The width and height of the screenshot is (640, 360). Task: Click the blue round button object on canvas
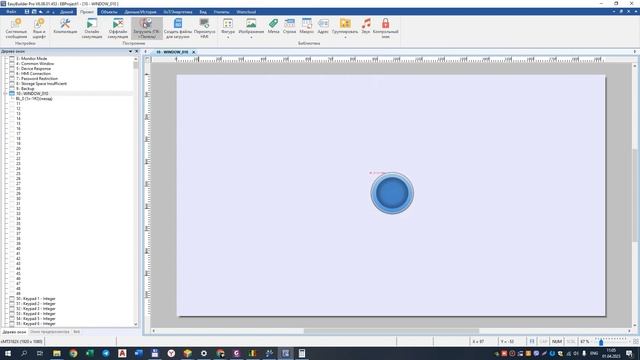[392, 193]
